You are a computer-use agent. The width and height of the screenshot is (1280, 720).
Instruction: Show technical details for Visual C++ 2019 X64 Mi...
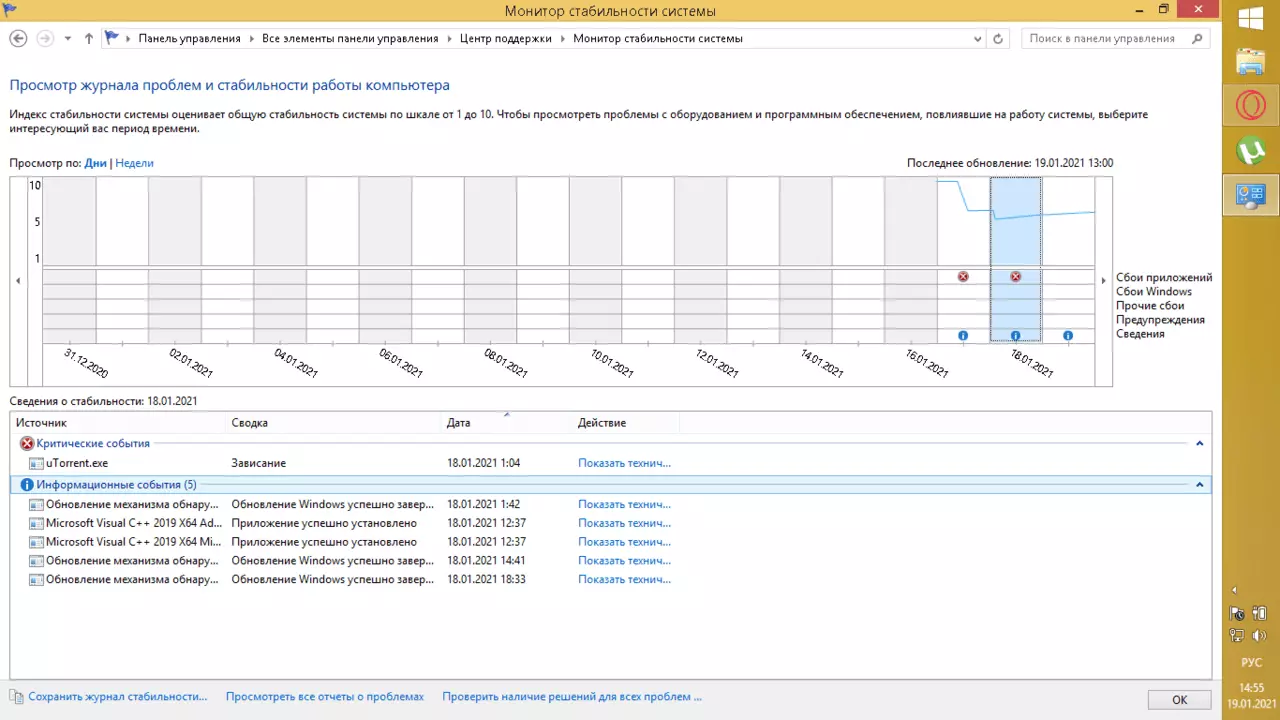624,542
